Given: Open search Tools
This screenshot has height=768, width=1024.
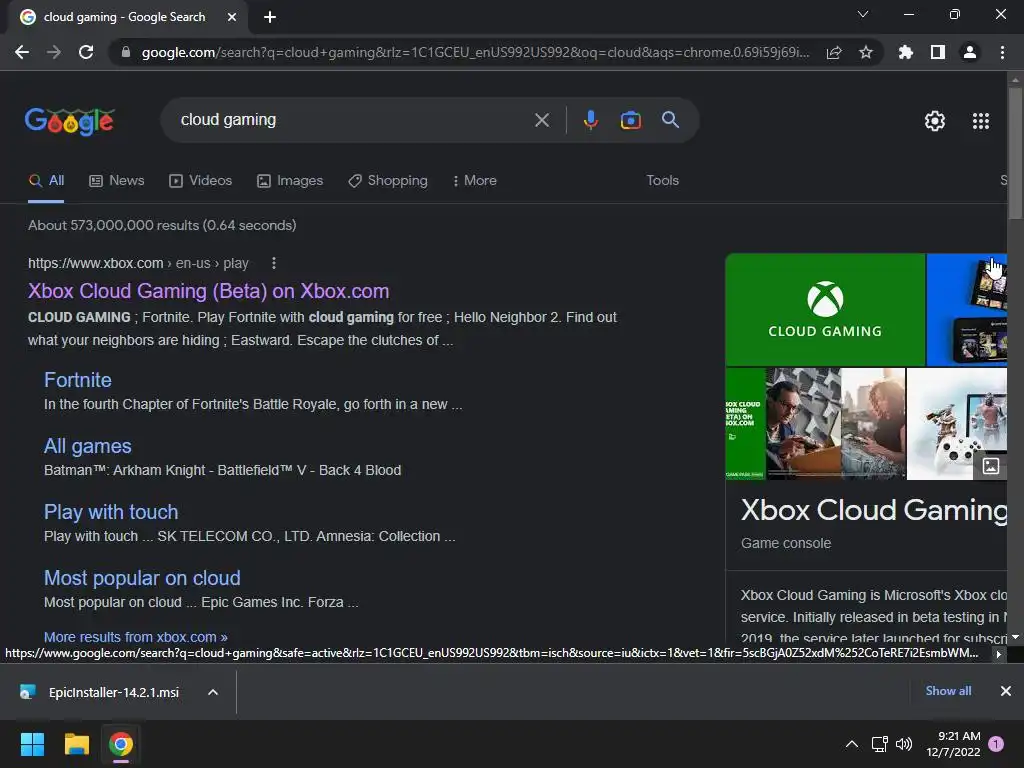Looking at the screenshot, I should click(662, 180).
